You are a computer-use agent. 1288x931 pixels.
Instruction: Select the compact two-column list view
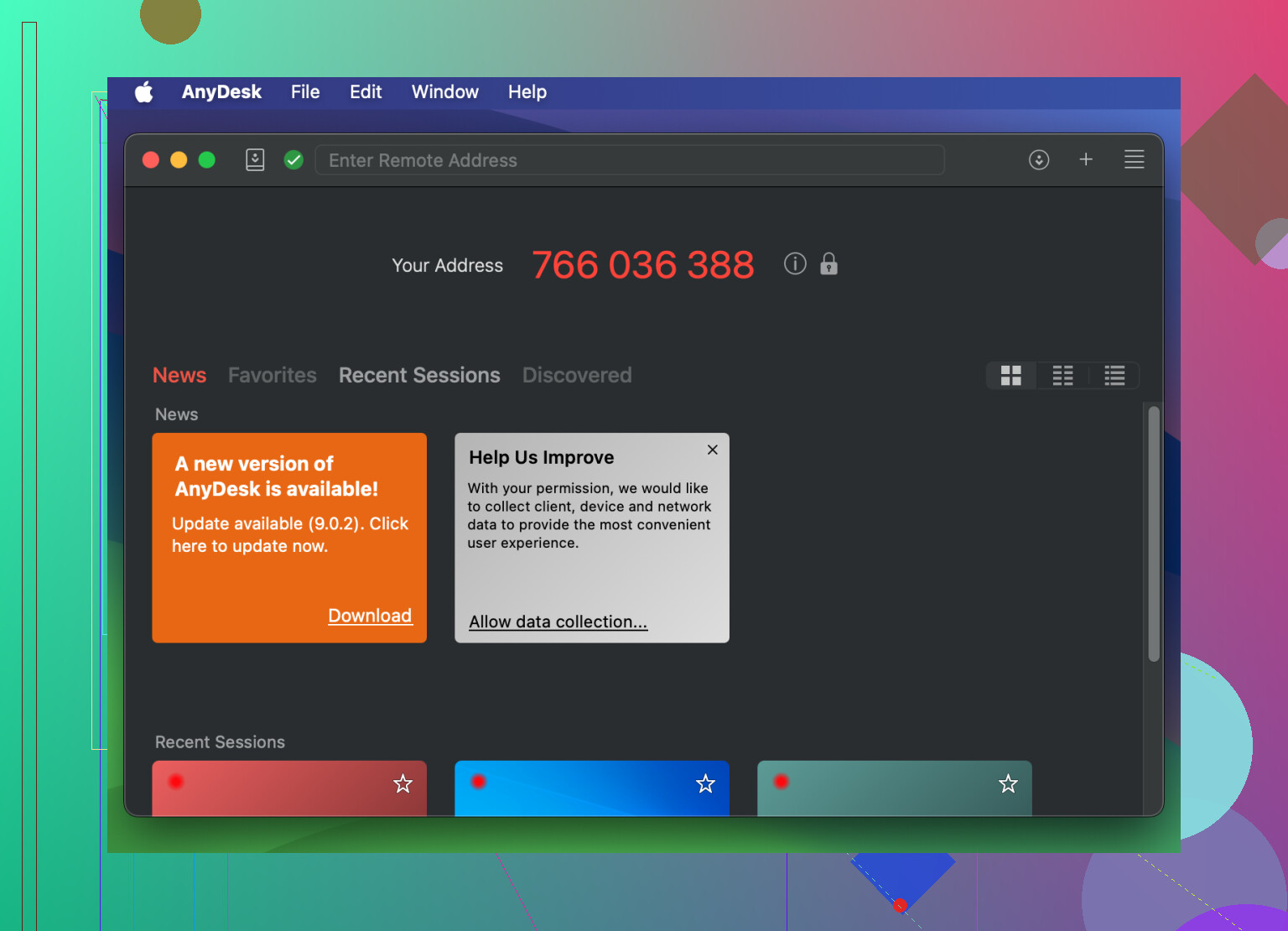tap(1062, 376)
